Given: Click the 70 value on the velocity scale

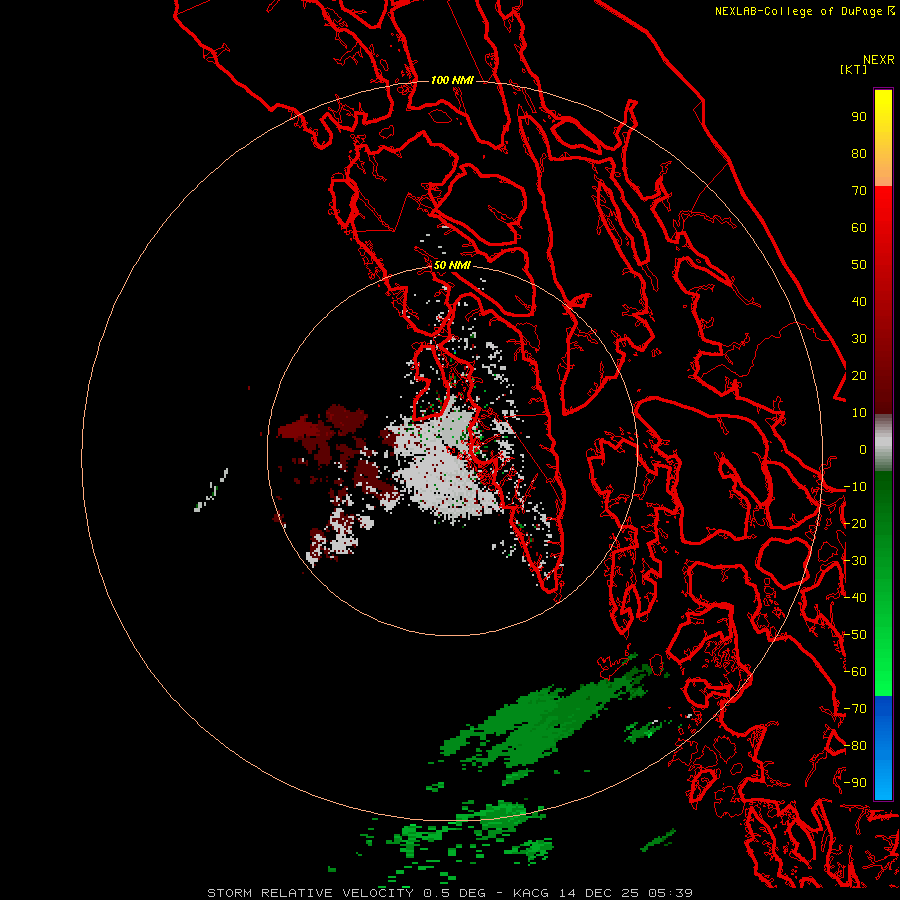Looking at the screenshot, I should click(x=859, y=191).
